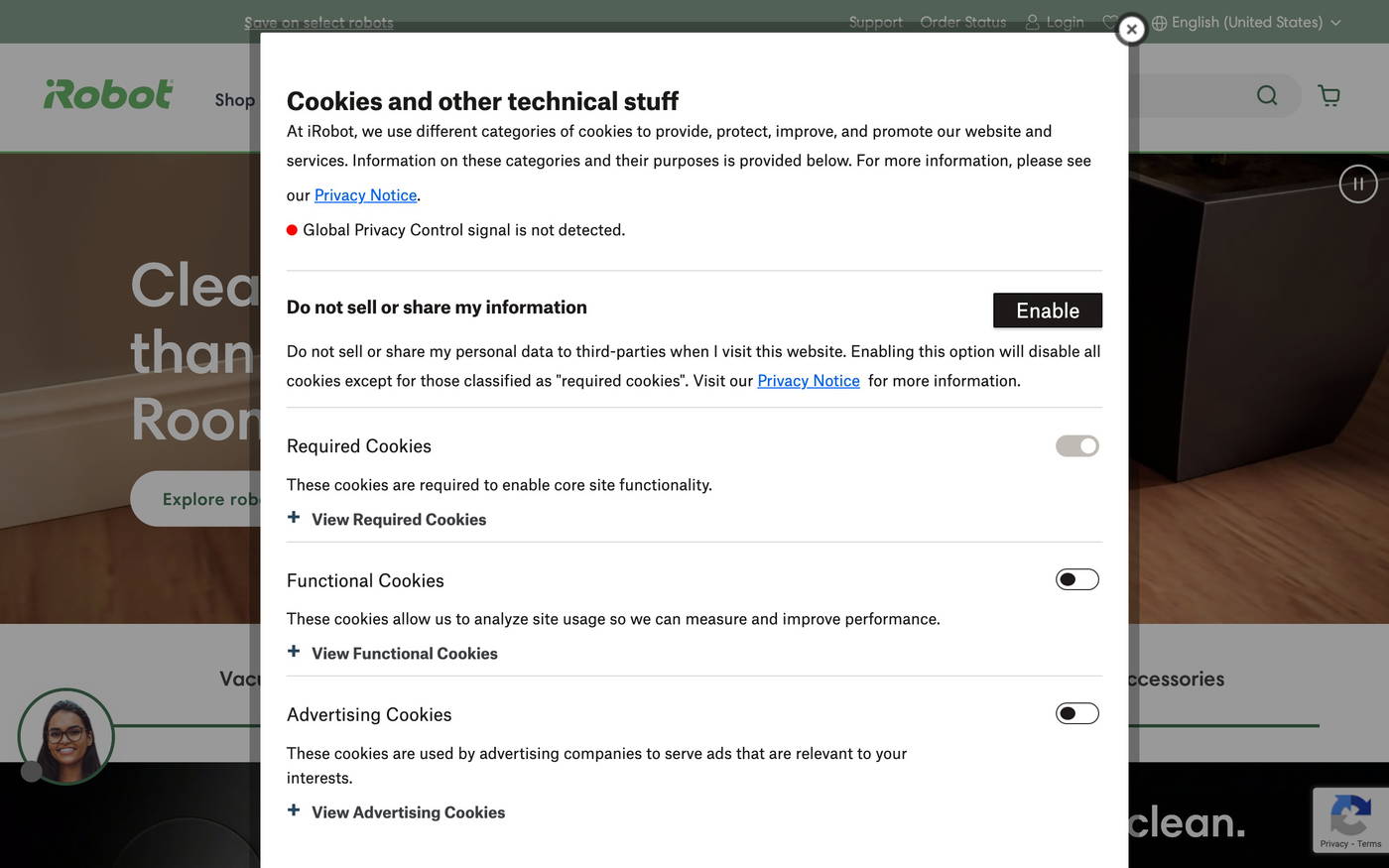Click the Enable do-not-sell button

coord(1047,310)
